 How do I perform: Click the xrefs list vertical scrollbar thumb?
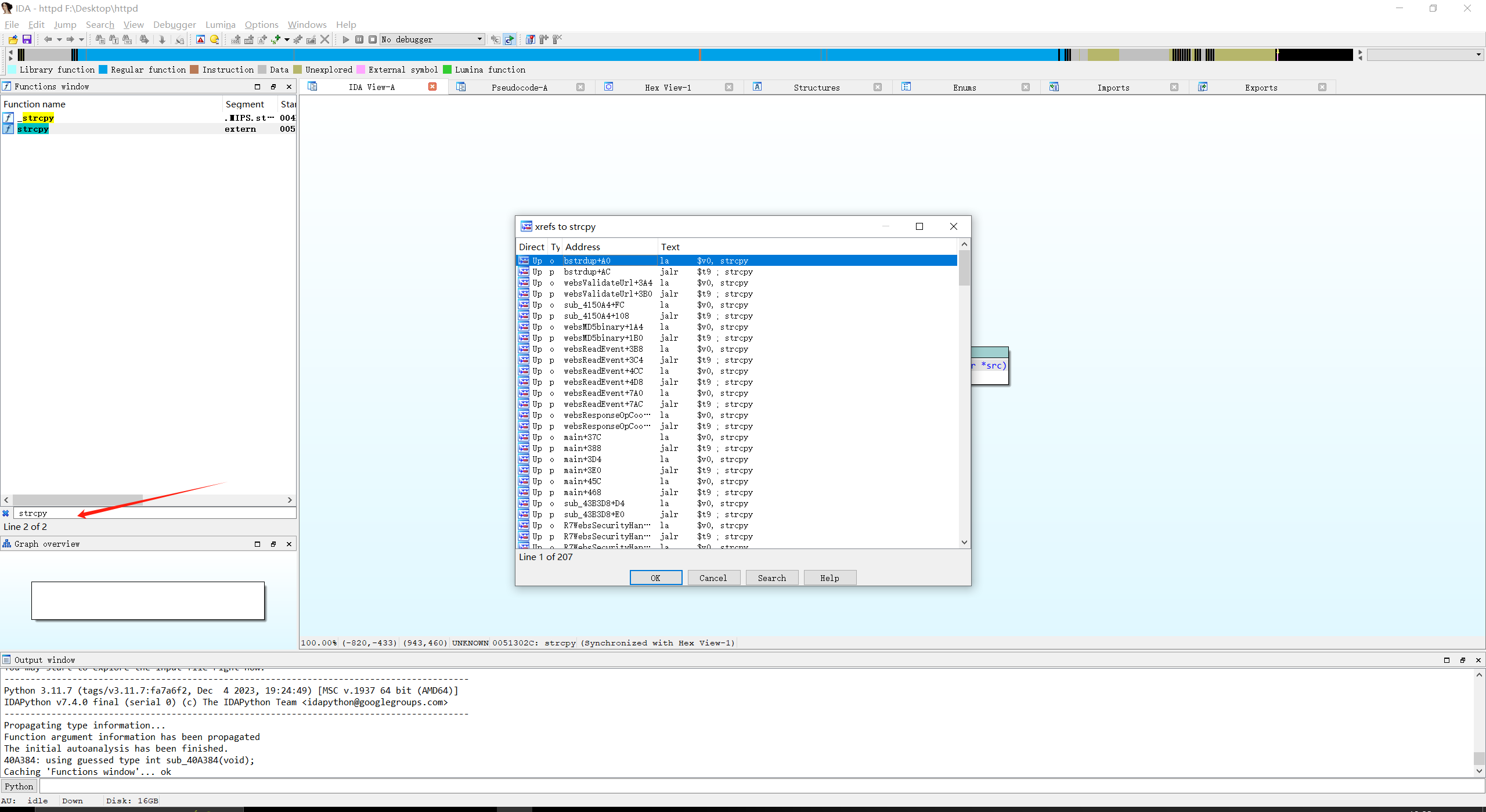pyautogui.click(x=964, y=268)
